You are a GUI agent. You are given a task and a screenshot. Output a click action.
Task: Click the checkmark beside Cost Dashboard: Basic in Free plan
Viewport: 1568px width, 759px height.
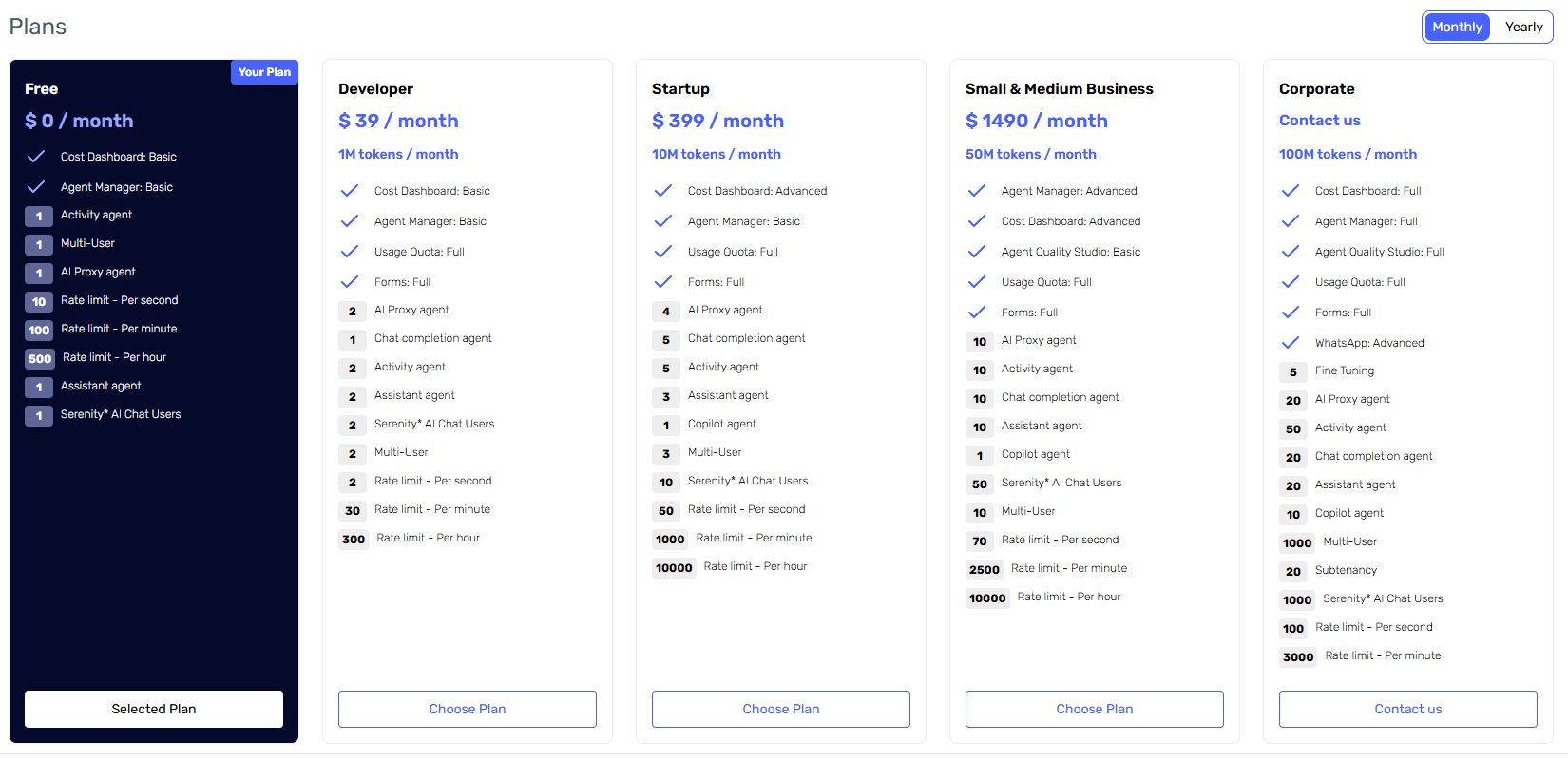tap(36, 157)
